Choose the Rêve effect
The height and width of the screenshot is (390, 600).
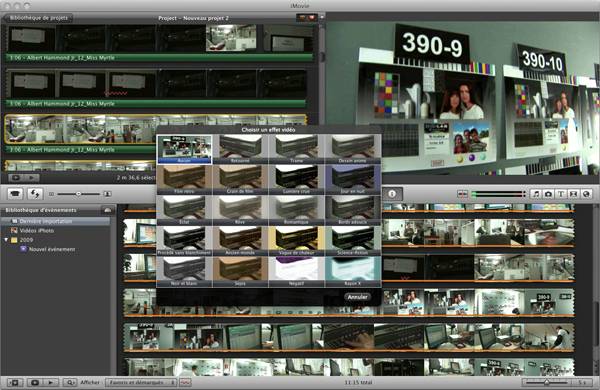(x=240, y=211)
